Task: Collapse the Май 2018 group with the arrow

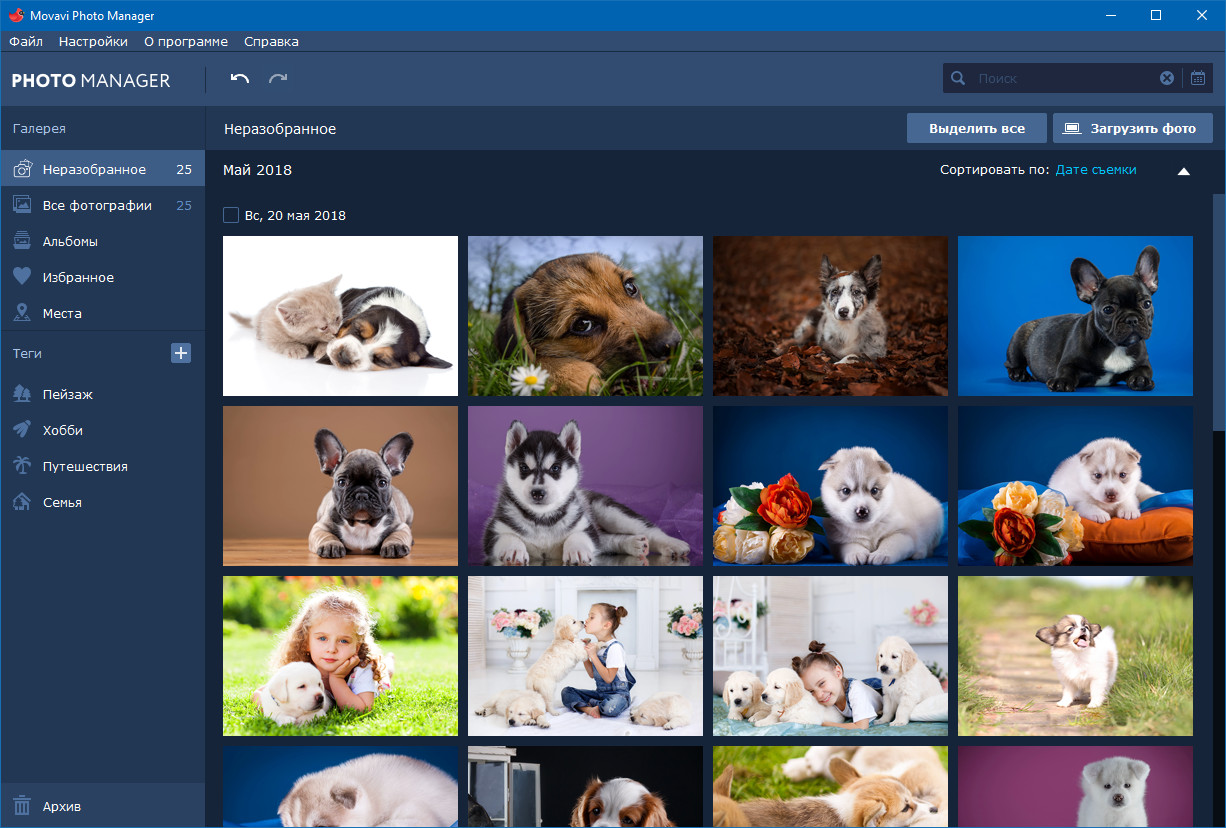Action: click(x=1184, y=171)
